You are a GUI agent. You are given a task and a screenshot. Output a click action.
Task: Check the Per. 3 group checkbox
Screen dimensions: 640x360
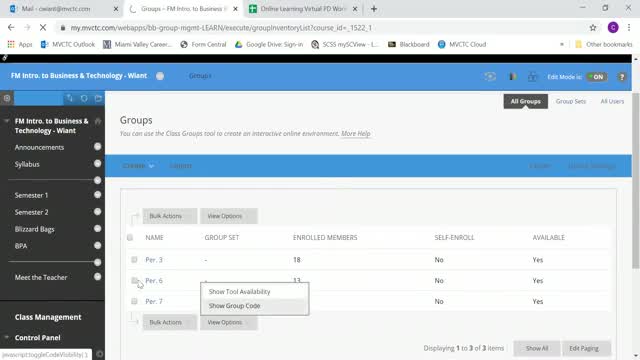134,260
